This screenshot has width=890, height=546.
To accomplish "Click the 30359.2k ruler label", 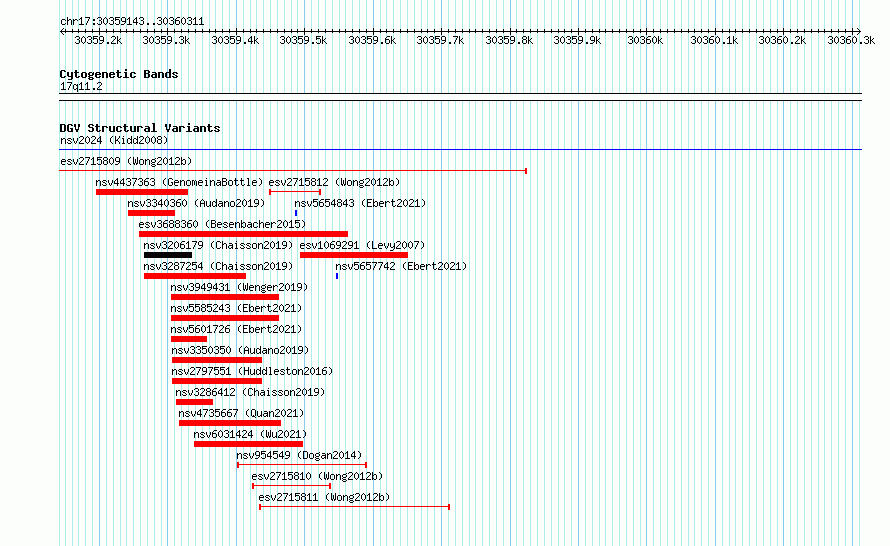I will 98,40.
